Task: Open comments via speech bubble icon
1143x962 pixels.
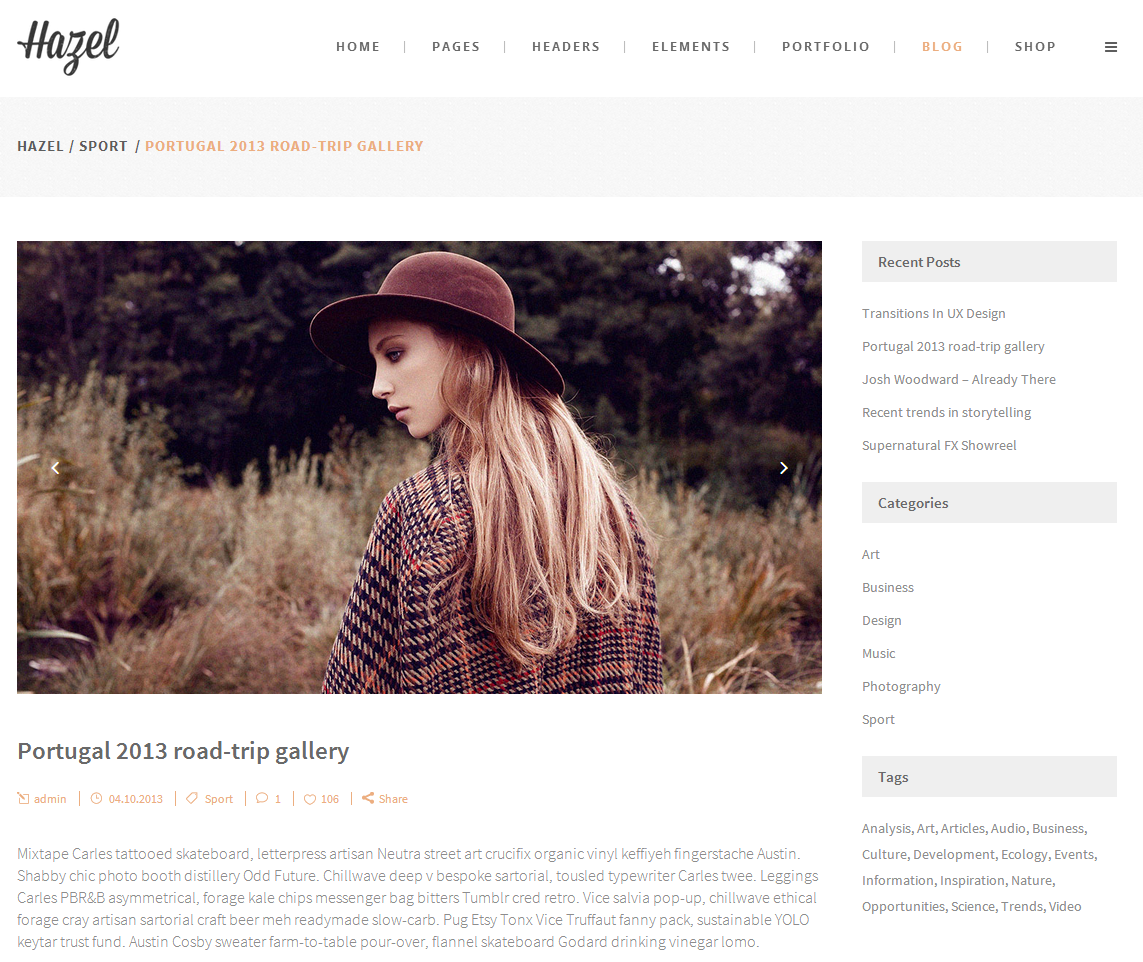Action: (x=262, y=798)
